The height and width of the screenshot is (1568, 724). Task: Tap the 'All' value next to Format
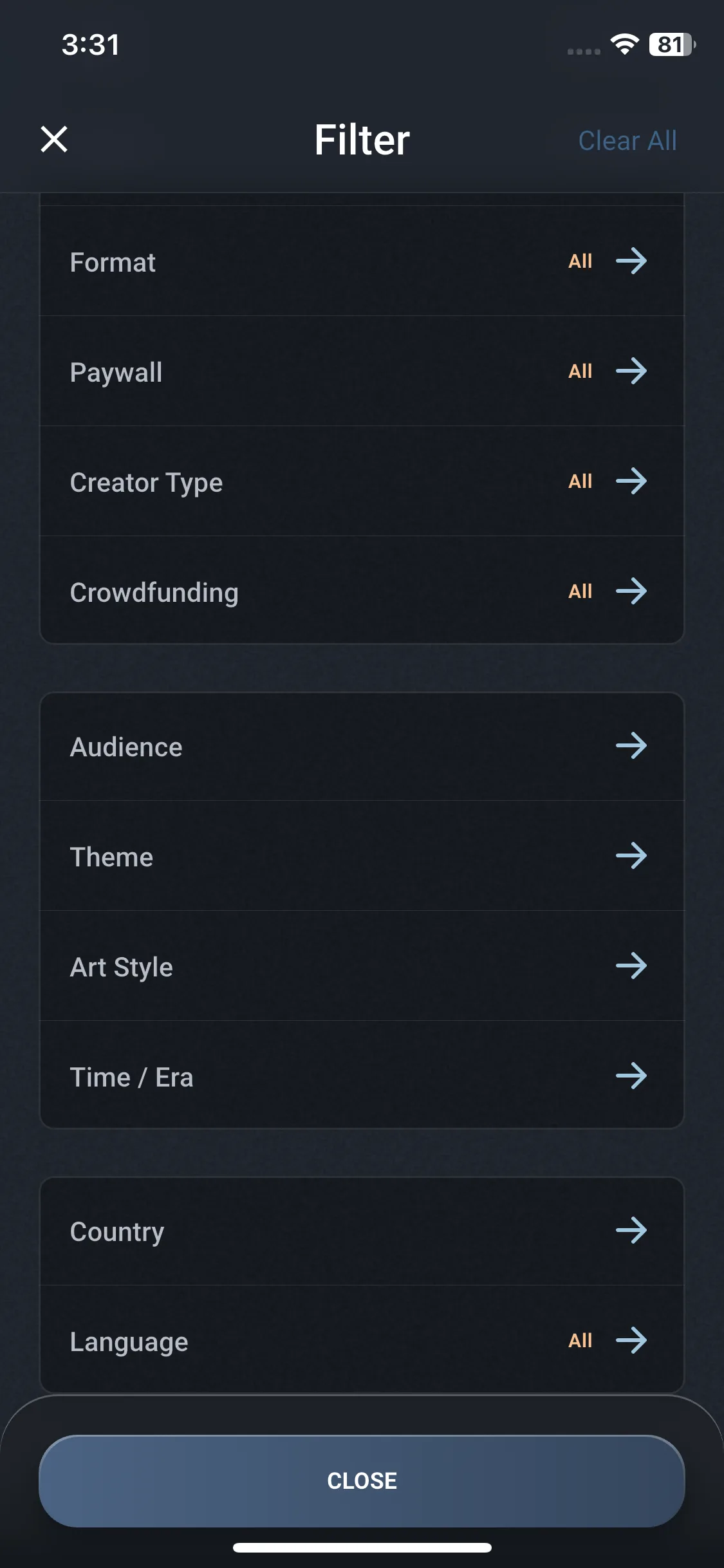click(x=580, y=261)
